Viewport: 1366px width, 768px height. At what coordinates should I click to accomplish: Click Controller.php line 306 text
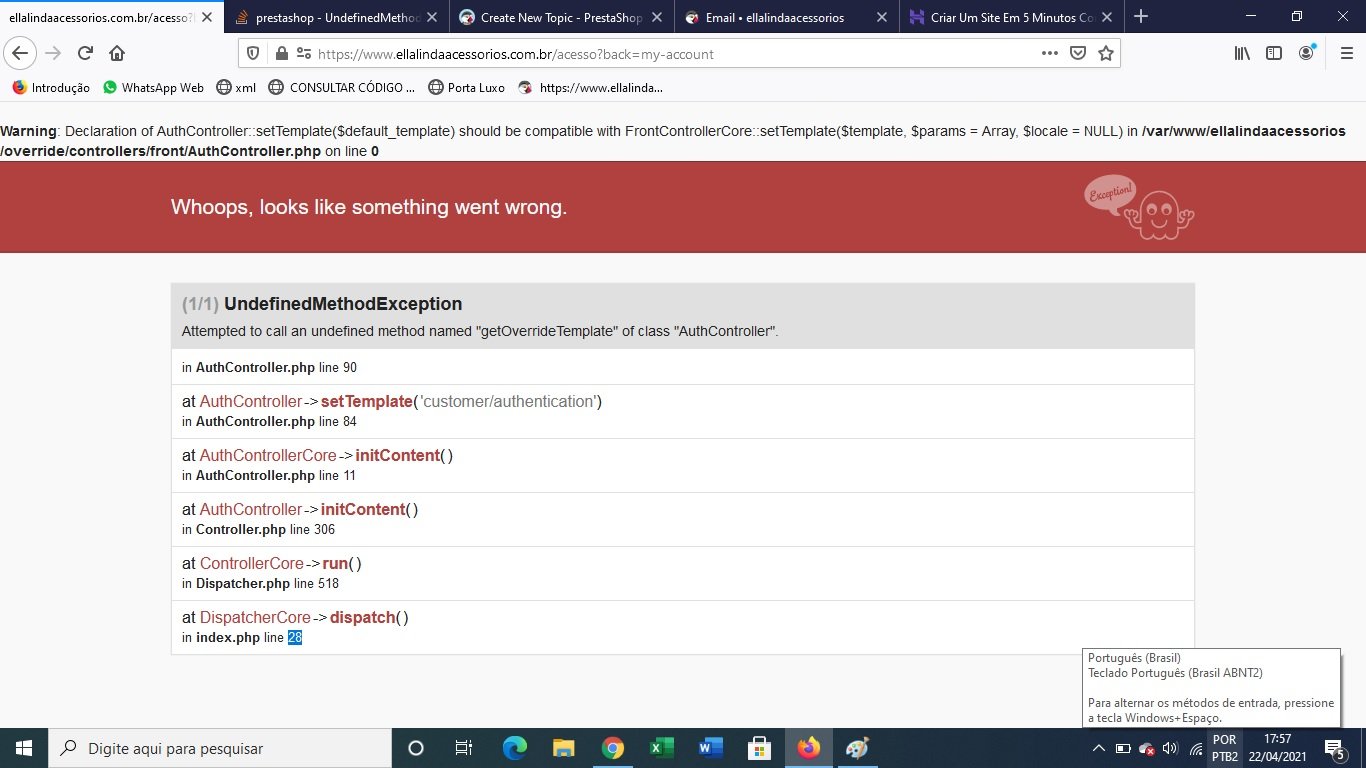pyautogui.click(x=258, y=530)
